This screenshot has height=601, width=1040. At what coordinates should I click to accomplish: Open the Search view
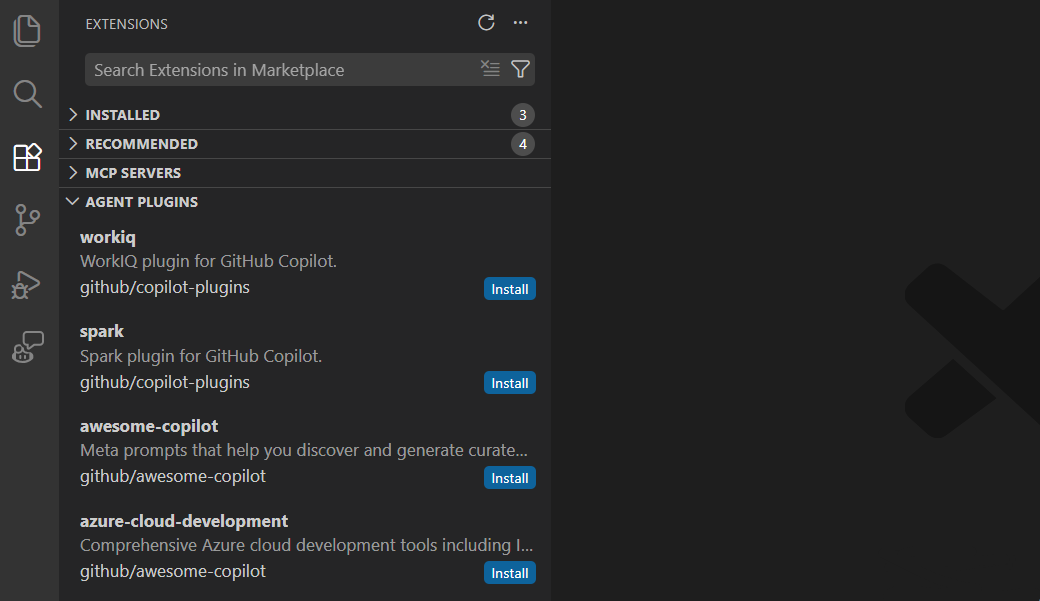coord(27,93)
